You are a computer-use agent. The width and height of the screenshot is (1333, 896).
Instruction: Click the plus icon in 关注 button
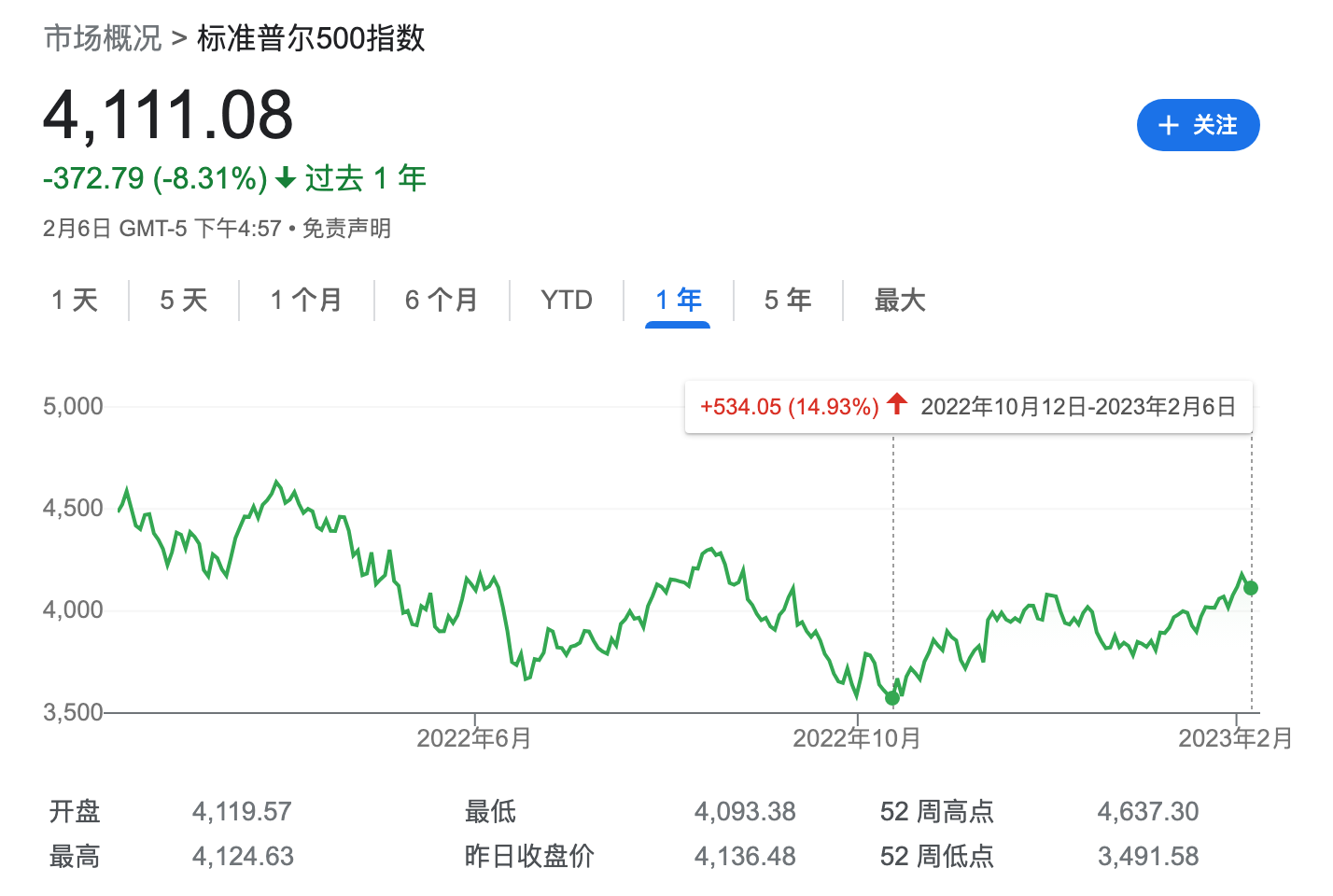pos(1168,125)
